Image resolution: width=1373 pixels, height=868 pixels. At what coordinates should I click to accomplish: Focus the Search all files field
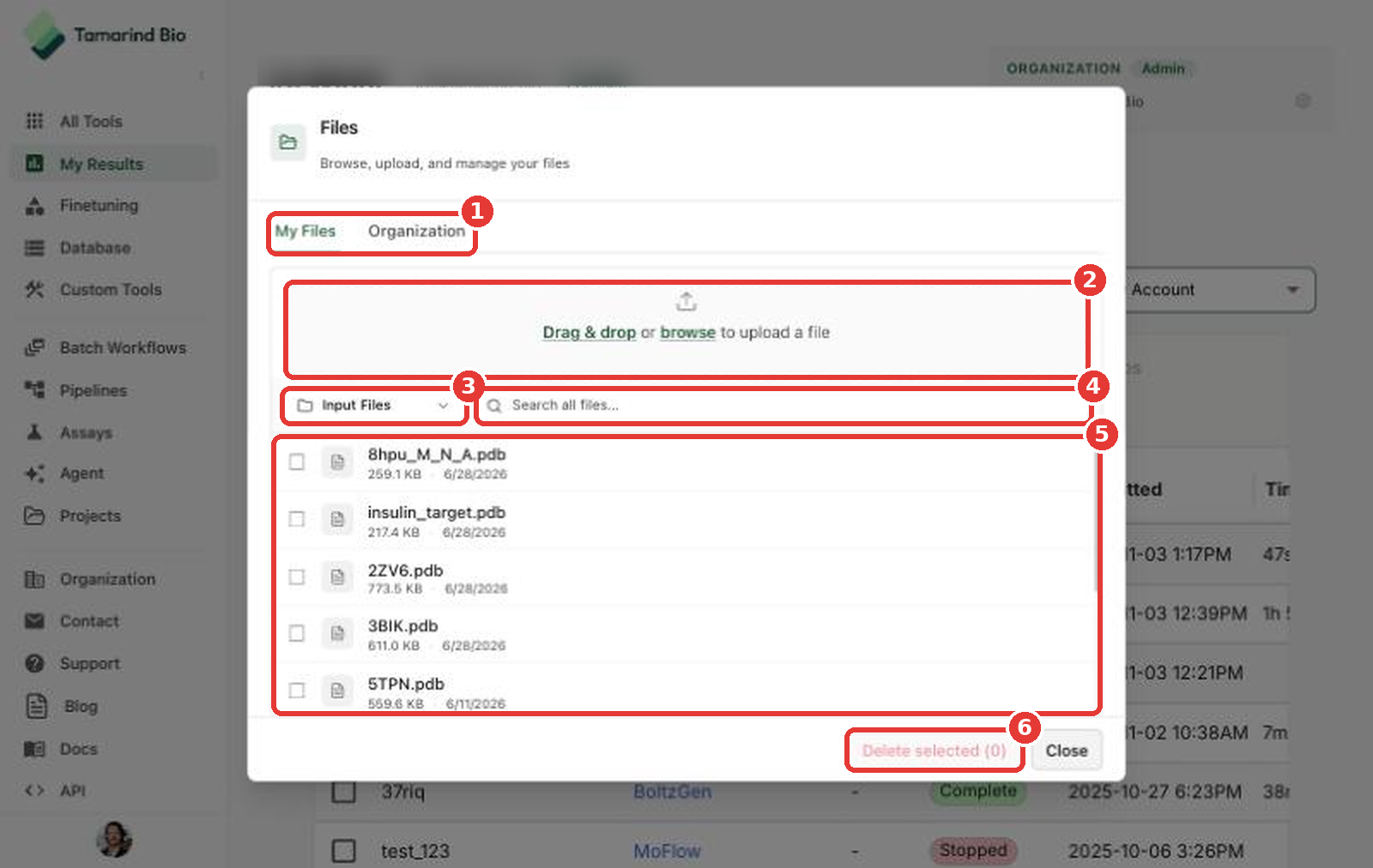(783, 405)
